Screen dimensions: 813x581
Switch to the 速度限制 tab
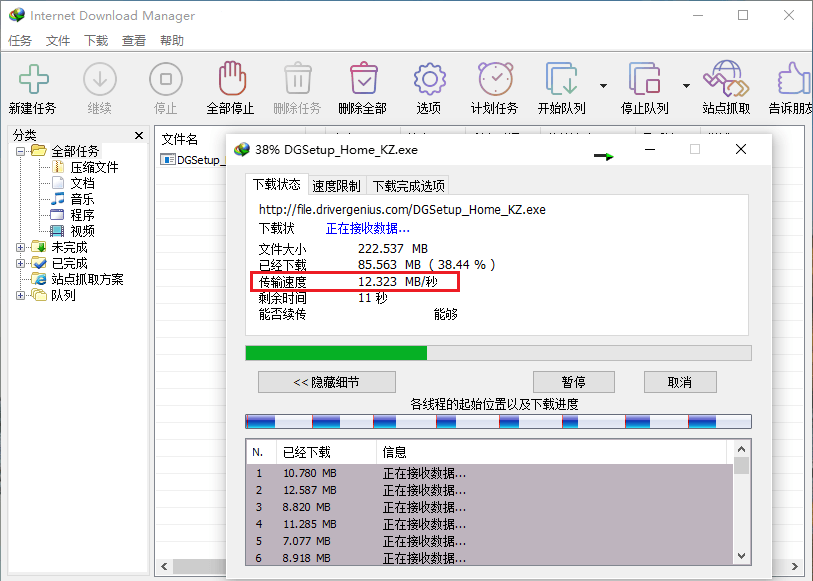(337, 186)
